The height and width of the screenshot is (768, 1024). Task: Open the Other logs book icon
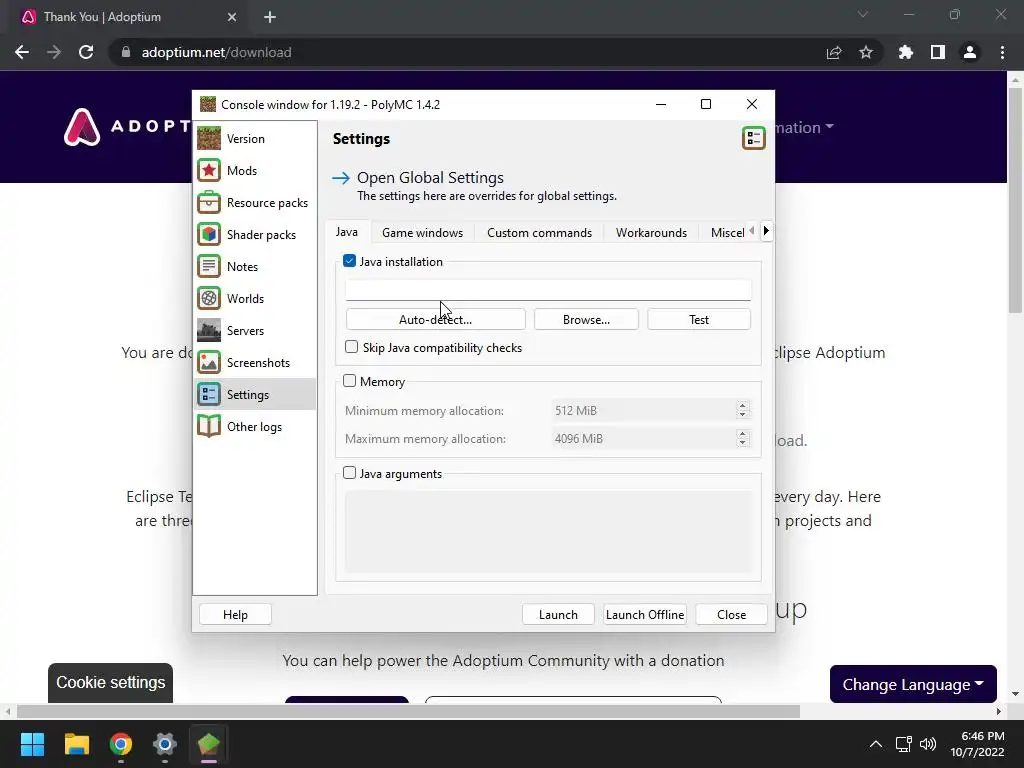[209, 426]
